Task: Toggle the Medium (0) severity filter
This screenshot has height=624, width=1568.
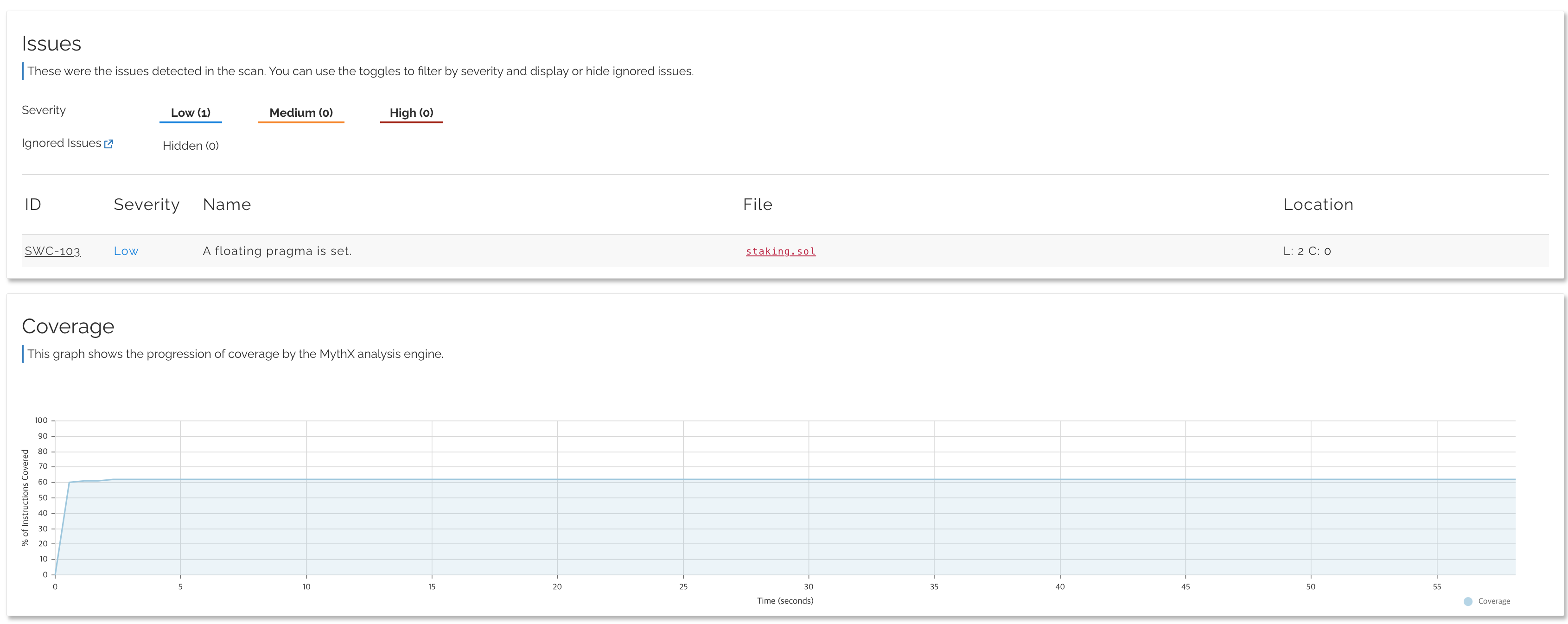Action: click(x=301, y=113)
